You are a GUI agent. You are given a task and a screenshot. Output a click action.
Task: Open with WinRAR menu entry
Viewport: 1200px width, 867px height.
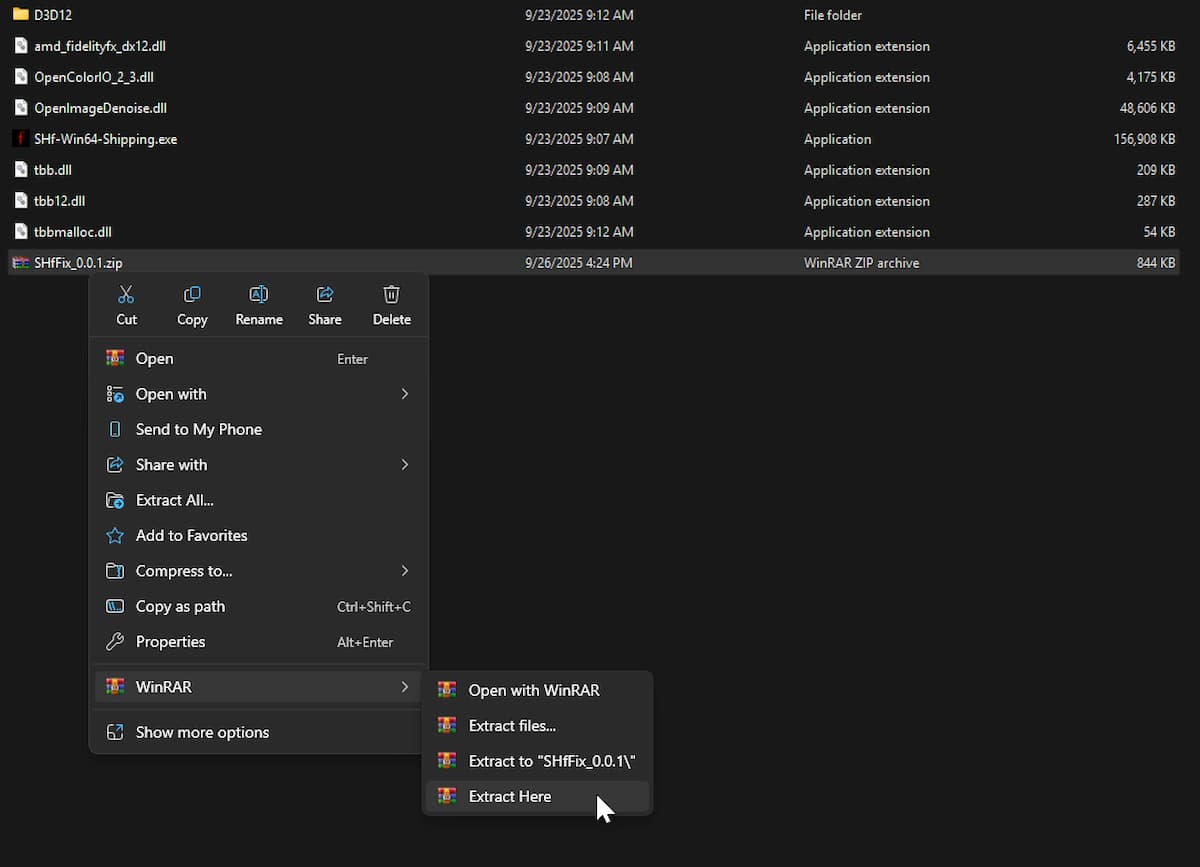pyautogui.click(x=533, y=690)
